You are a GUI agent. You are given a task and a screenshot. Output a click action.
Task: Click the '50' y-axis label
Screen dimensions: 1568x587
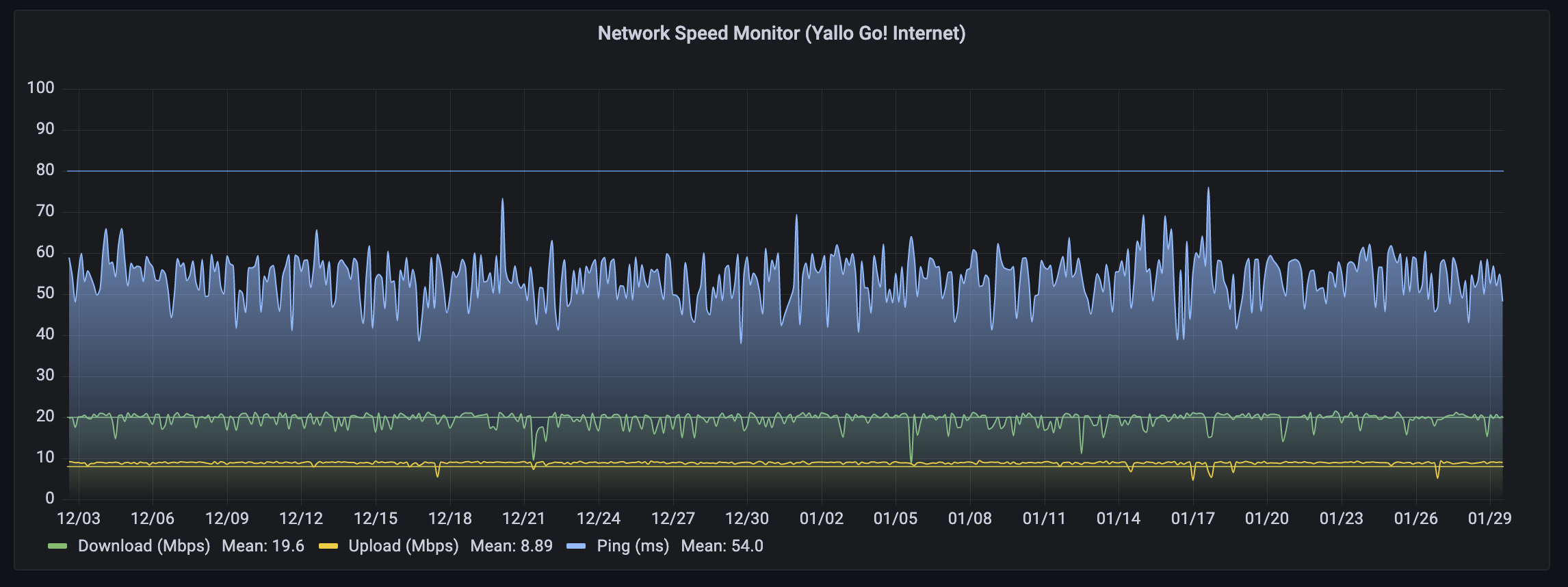[45, 293]
